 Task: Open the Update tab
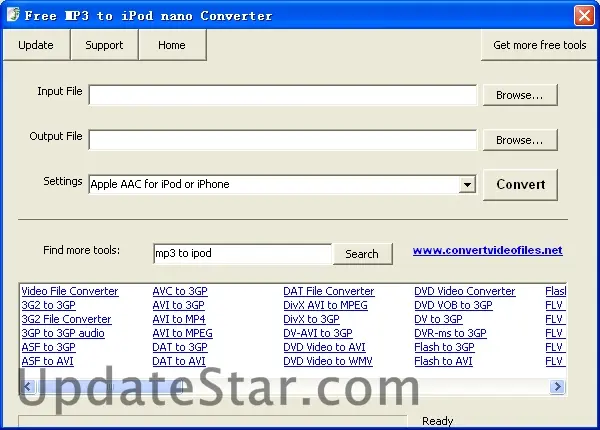tap(36, 45)
